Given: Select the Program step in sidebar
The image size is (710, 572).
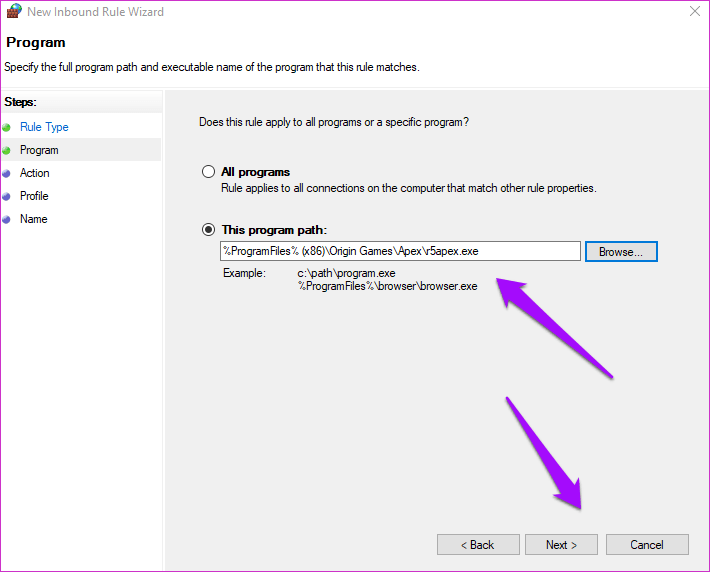Looking at the screenshot, I should click(39, 150).
